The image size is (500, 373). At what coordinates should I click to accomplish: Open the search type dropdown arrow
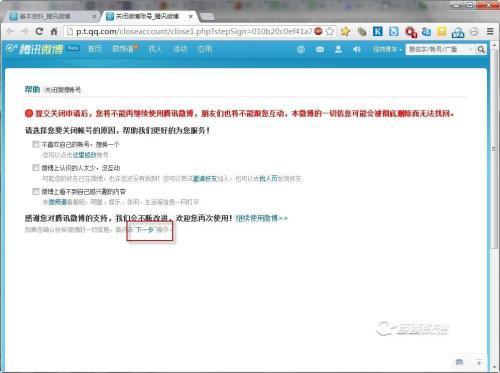pos(471,49)
